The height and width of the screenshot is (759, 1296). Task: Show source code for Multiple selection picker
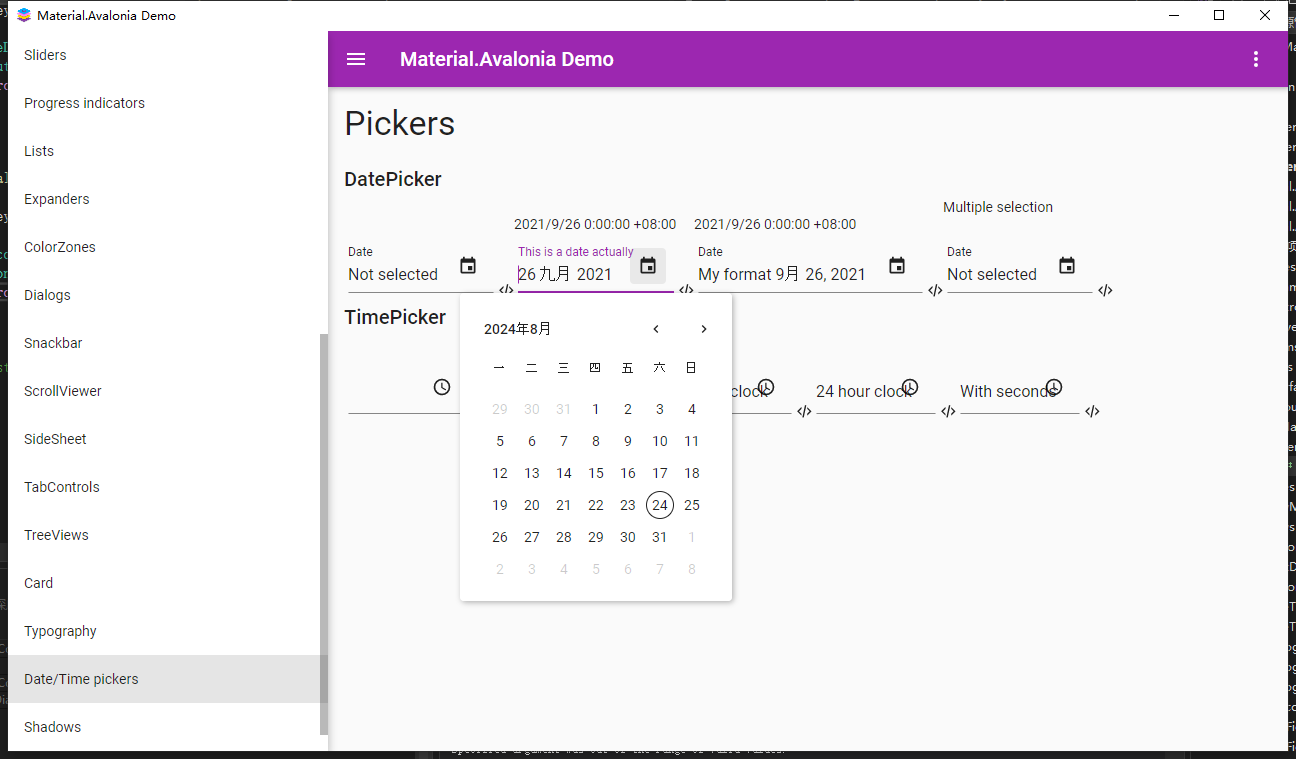pos(1105,290)
